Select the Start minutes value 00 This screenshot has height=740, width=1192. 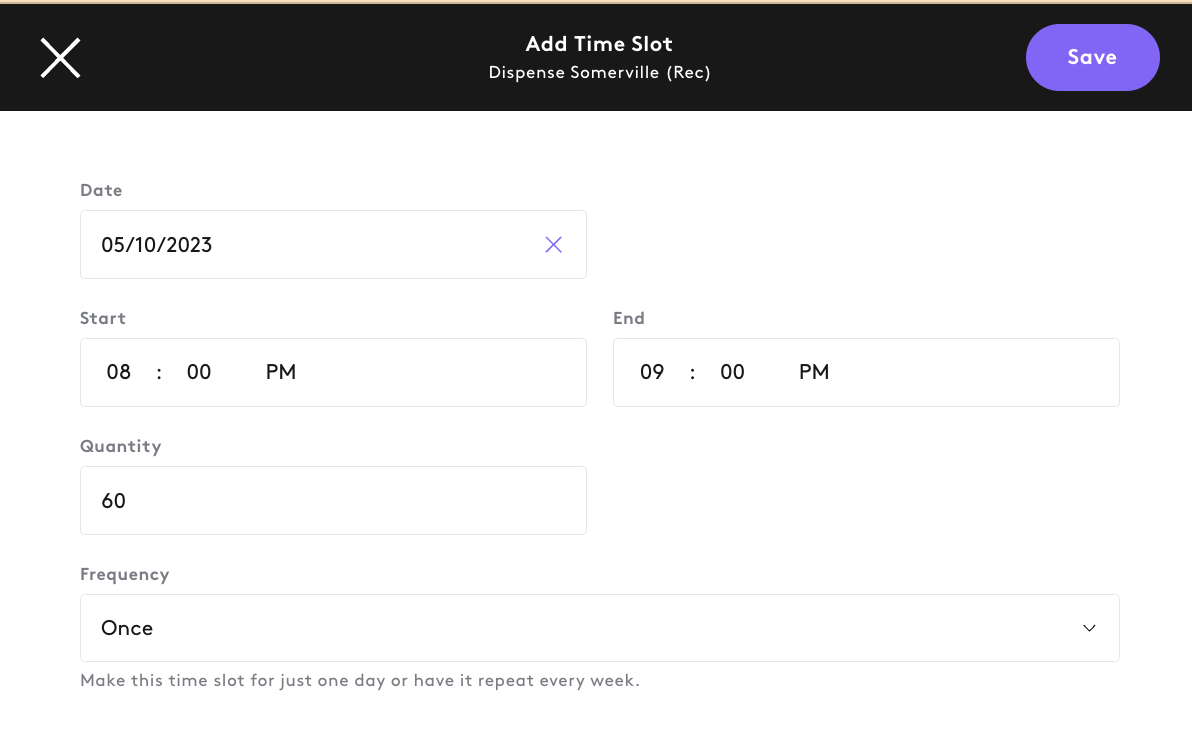199,372
